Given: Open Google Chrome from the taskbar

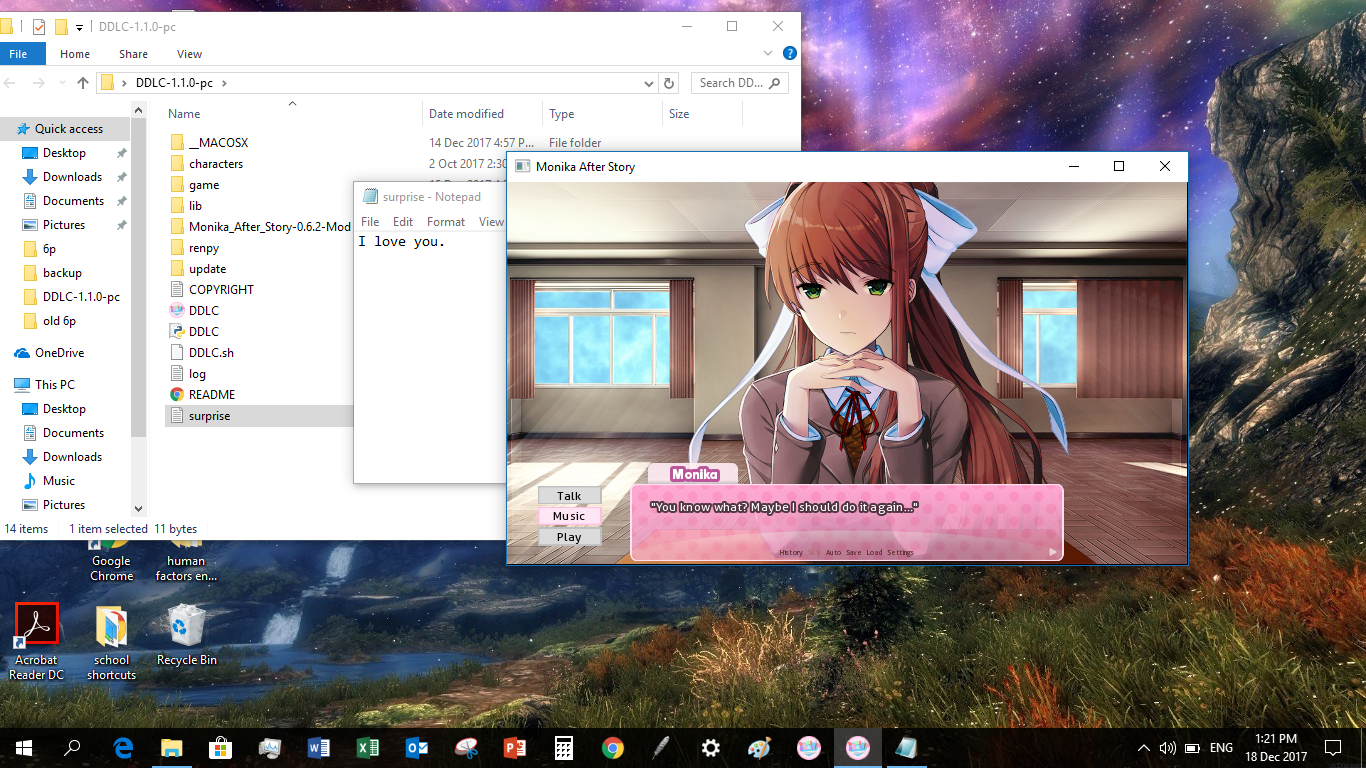Looking at the screenshot, I should [x=613, y=747].
